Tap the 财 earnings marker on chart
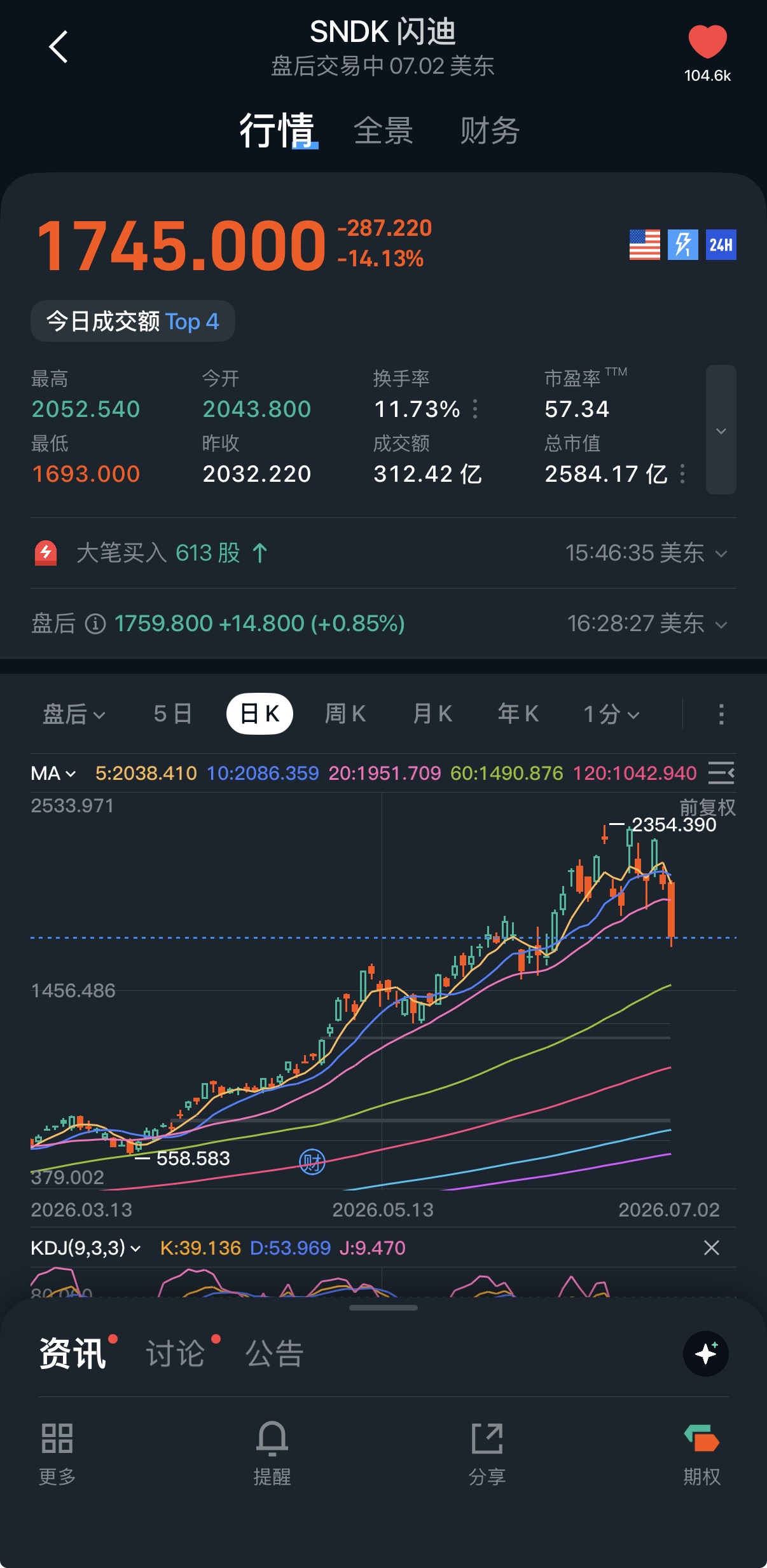The width and height of the screenshot is (767, 1568). pyautogui.click(x=312, y=1162)
